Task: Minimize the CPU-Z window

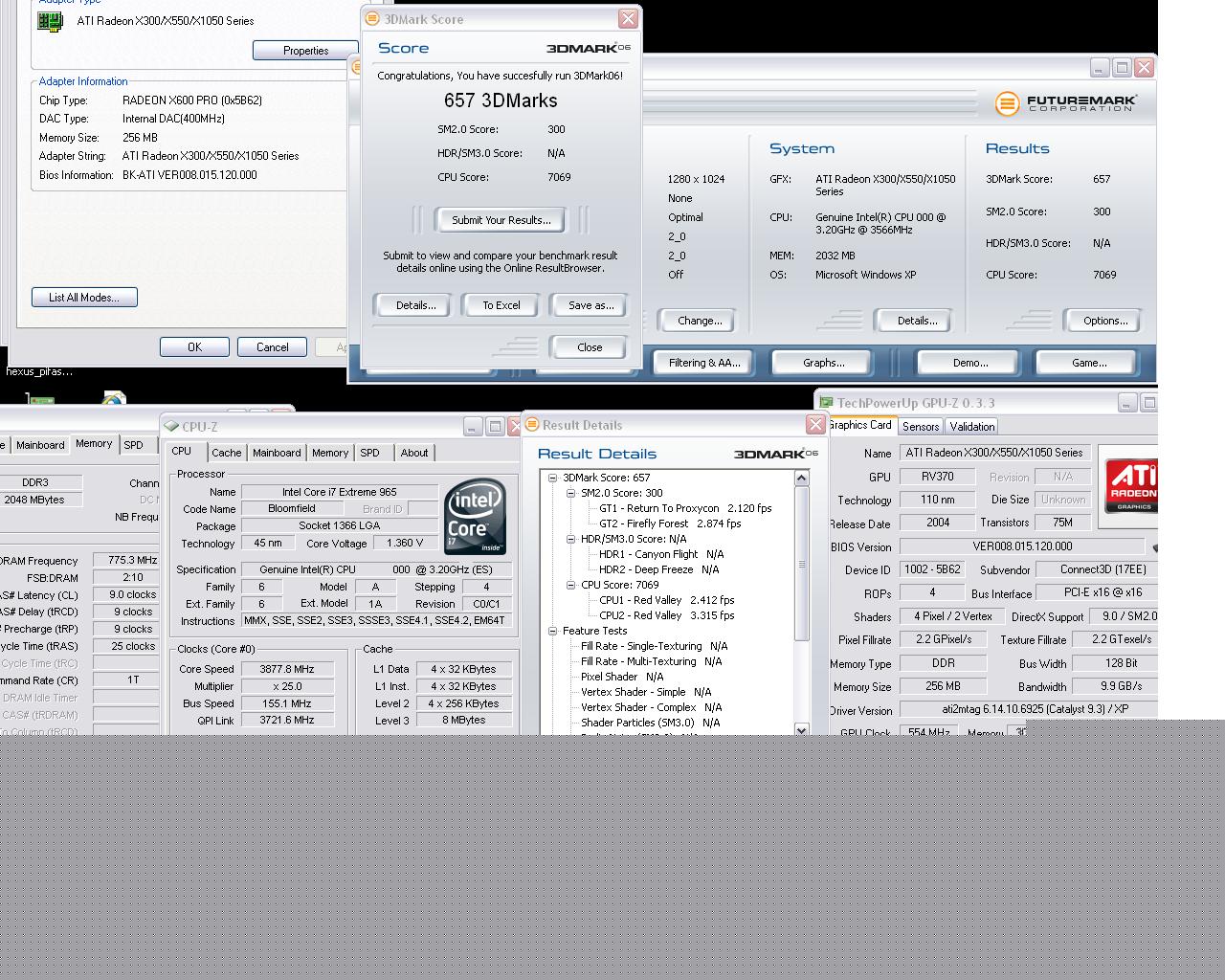Action: point(473,426)
